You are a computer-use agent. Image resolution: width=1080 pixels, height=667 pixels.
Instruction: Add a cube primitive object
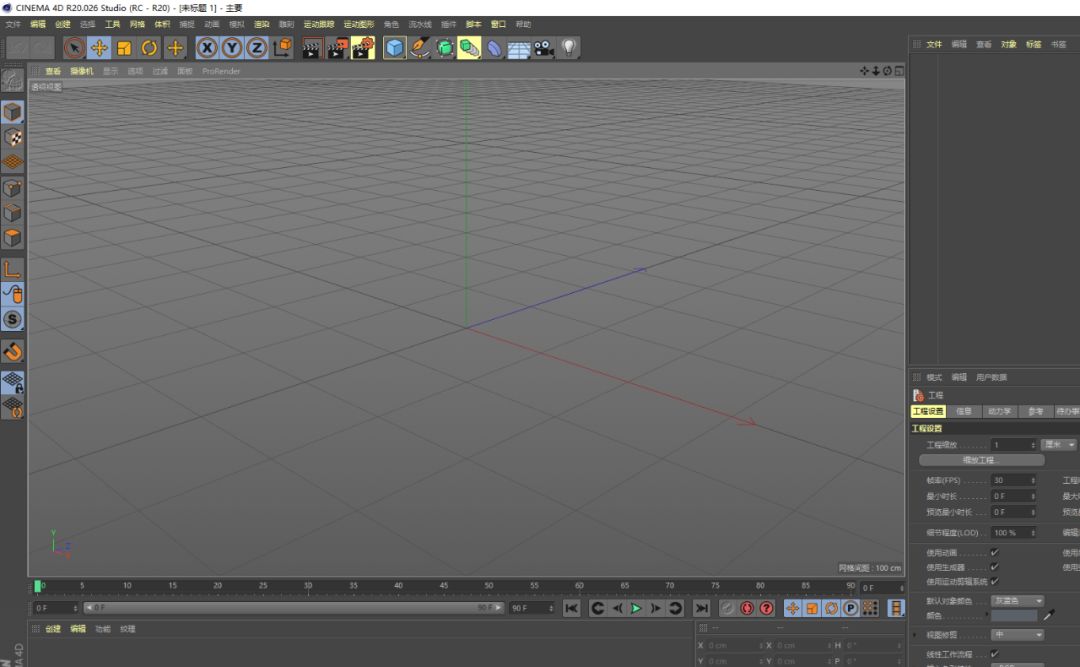[x=395, y=48]
